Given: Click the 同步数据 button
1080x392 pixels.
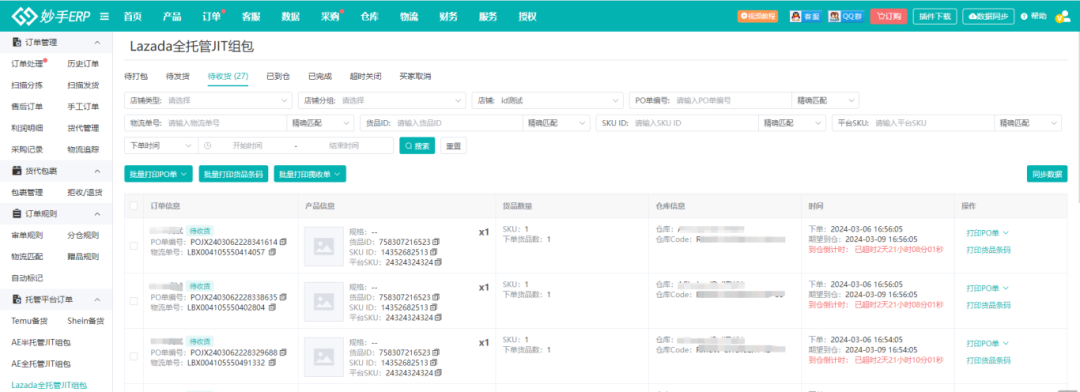Looking at the screenshot, I should point(1047,174).
